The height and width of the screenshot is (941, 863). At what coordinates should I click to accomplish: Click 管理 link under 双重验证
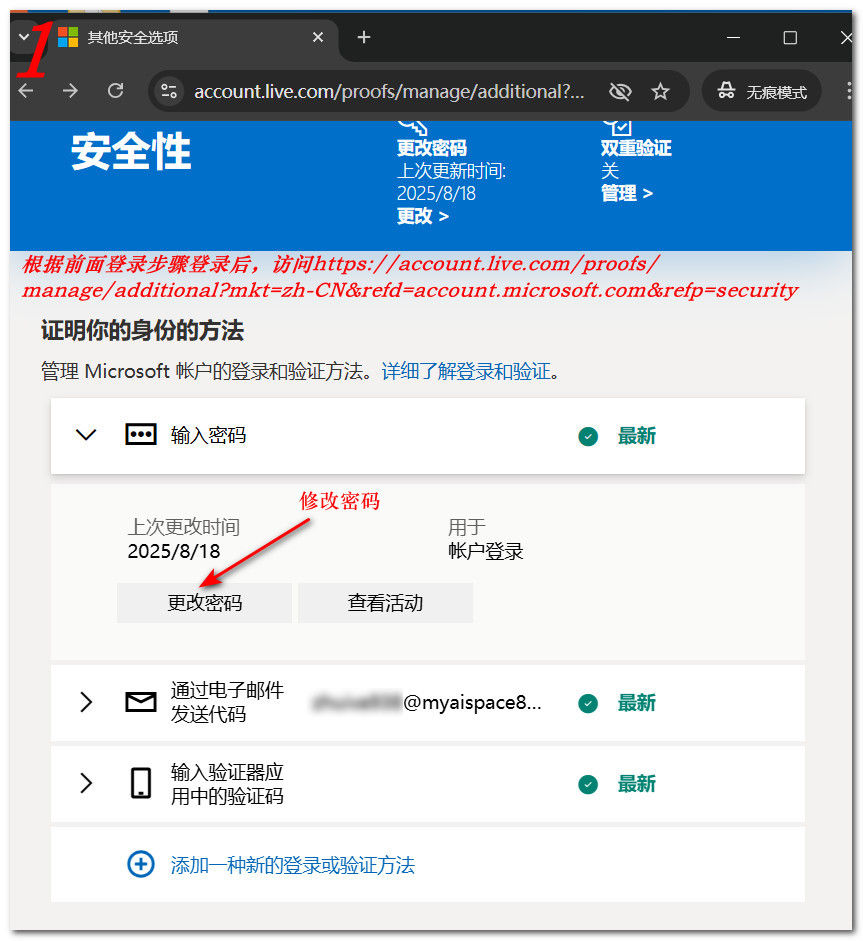(x=627, y=193)
